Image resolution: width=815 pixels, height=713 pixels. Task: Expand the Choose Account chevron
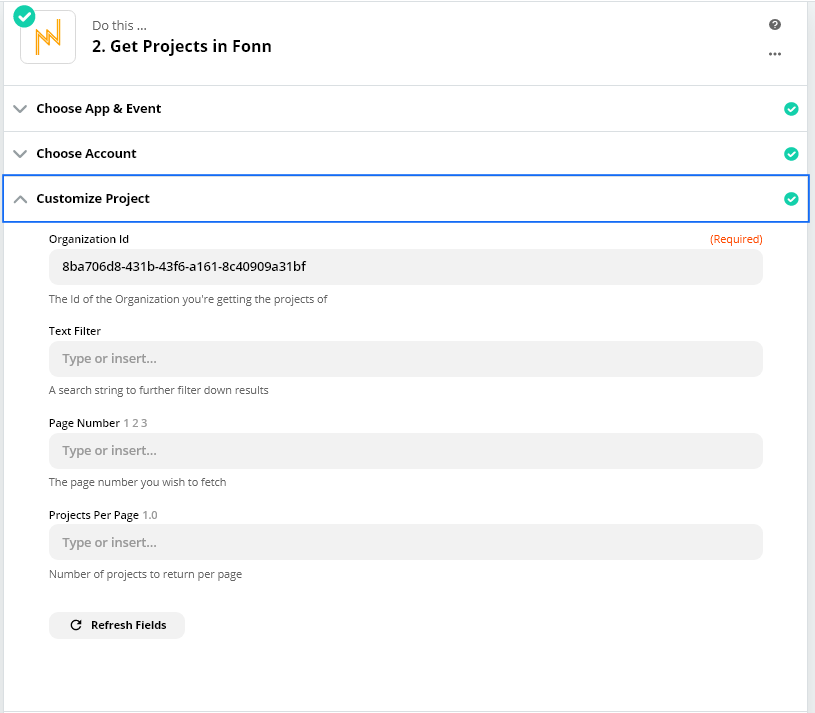tap(20, 154)
